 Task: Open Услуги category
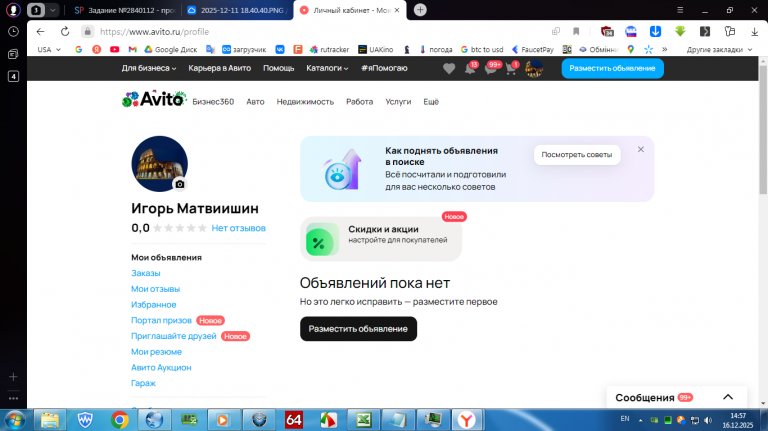(x=398, y=102)
